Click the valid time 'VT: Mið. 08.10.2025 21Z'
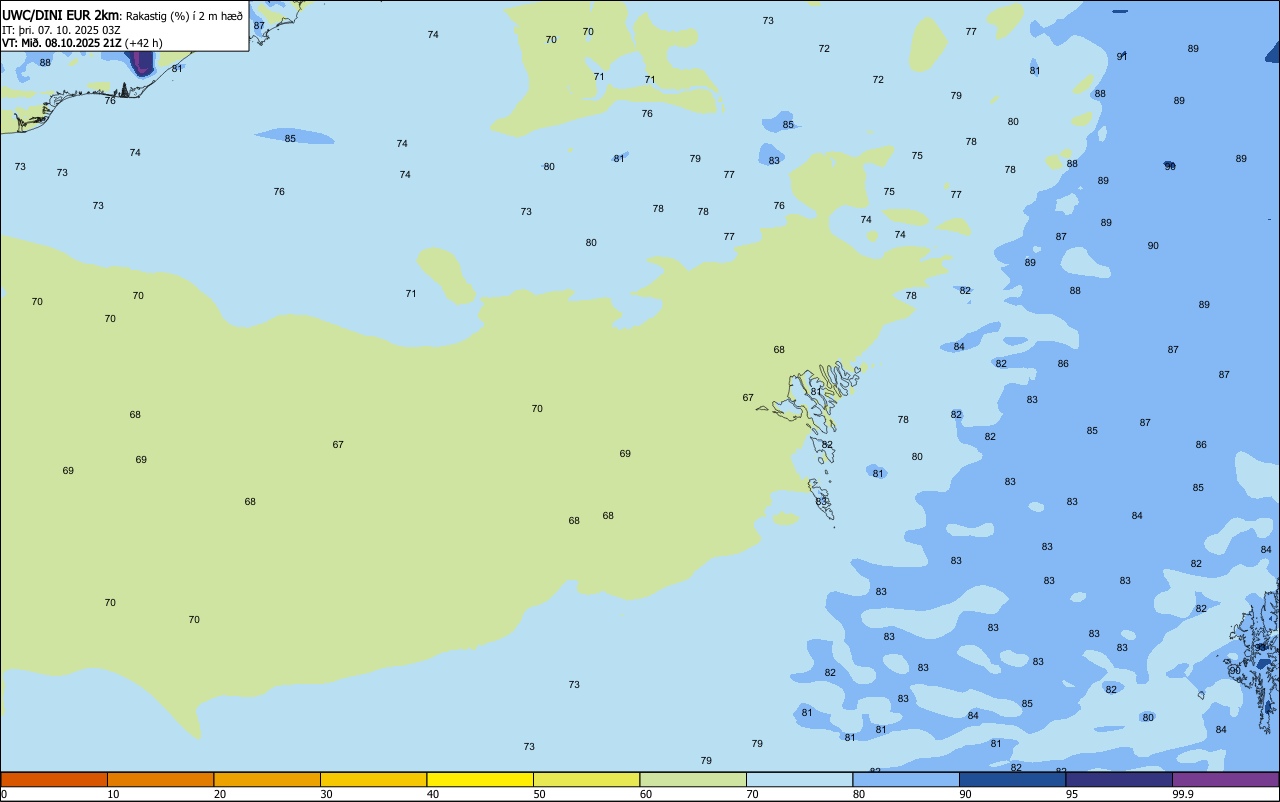Image resolution: width=1280 pixels, height=802 pixels. pos(61,43)
